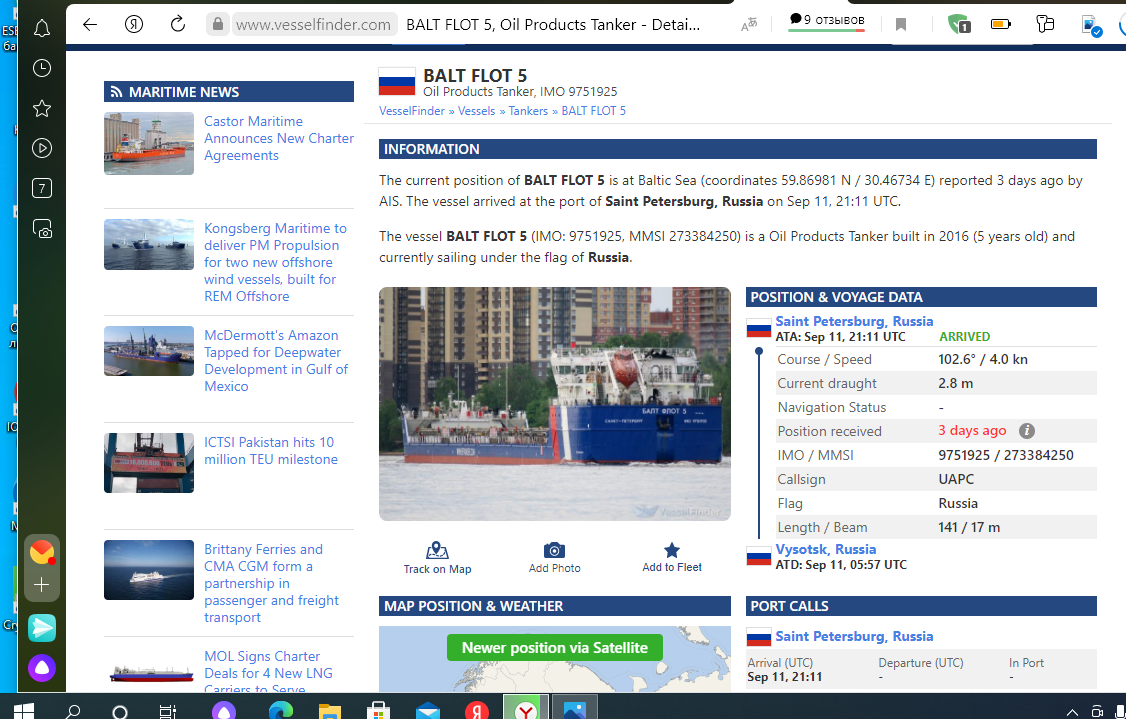This screenshot has width=1126, height=719.
Task: Click the sidebar play media icon
Action: [42, 149]
